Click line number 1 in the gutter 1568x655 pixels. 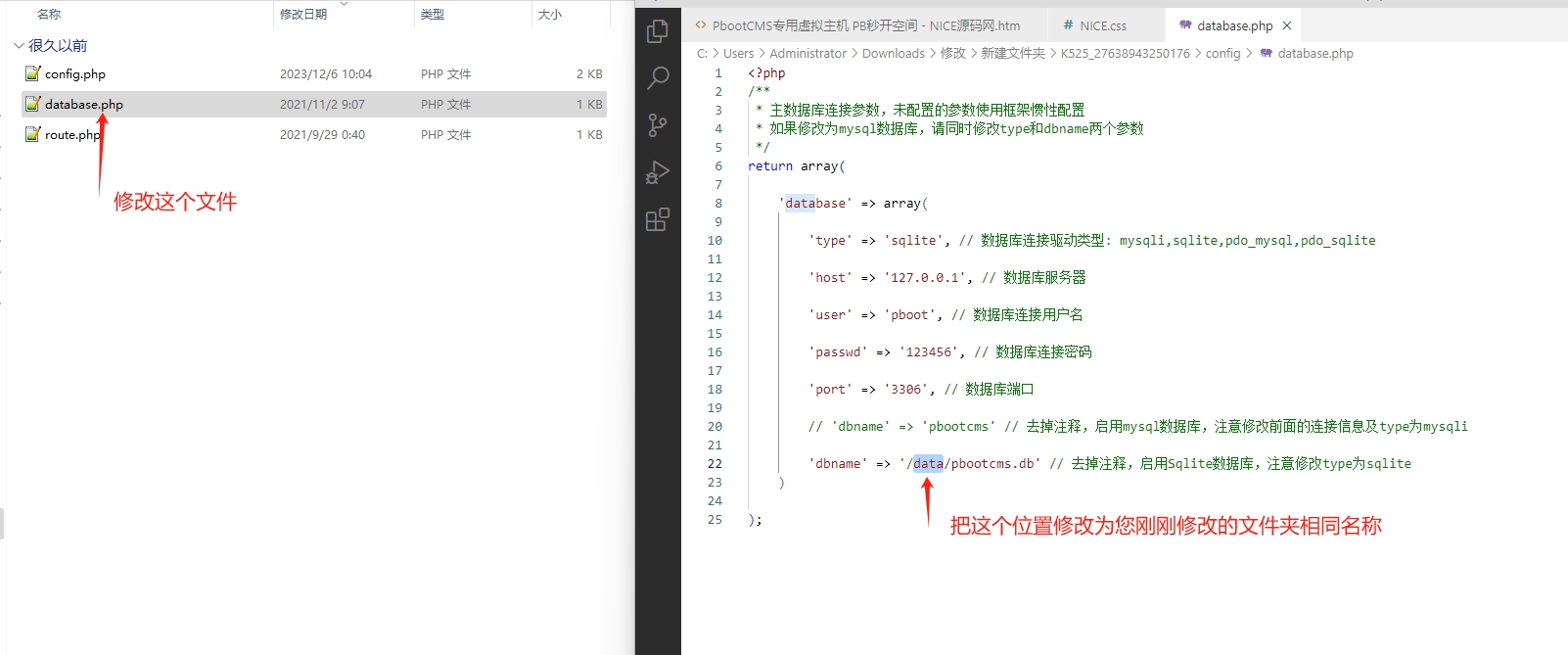pyautogui.click(x=718, y=72)
